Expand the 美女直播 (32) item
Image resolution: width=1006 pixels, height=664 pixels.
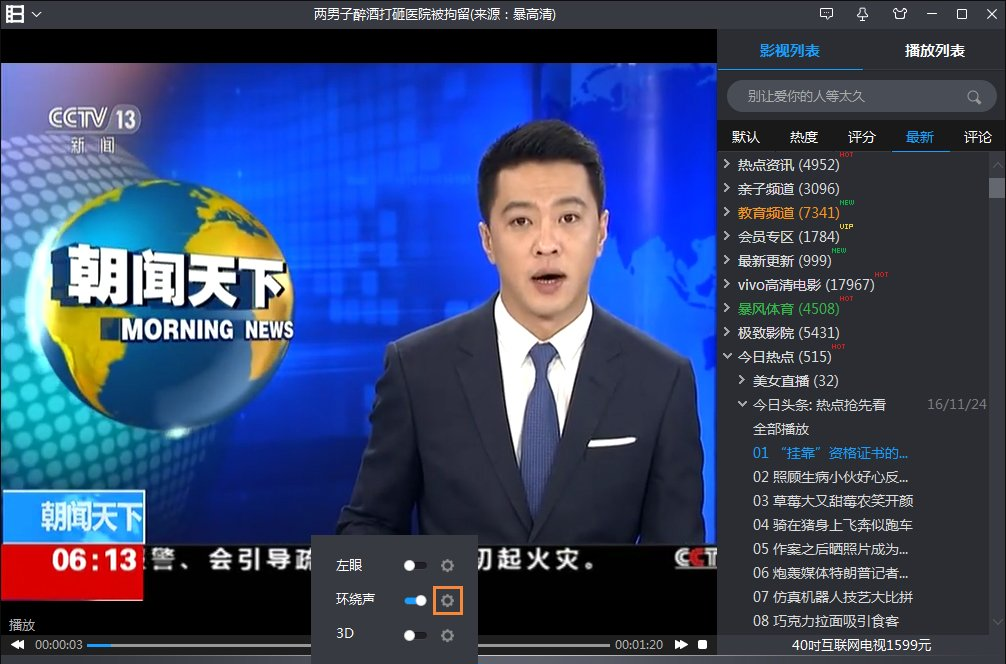[742, 381]
